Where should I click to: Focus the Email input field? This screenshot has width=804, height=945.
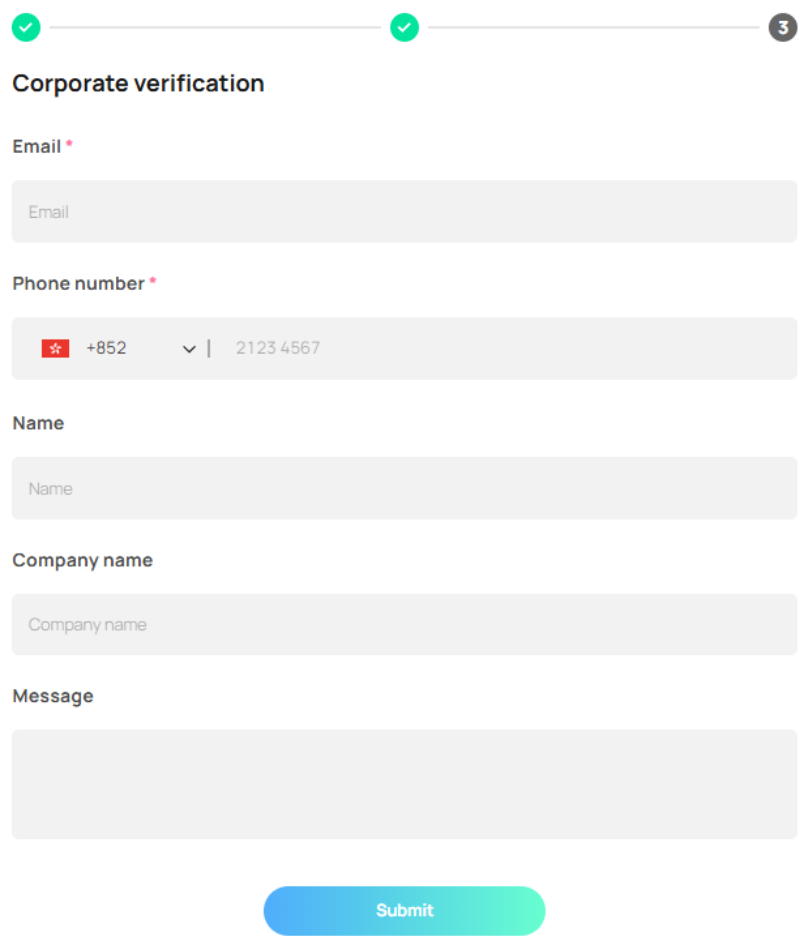click(404, 212)
